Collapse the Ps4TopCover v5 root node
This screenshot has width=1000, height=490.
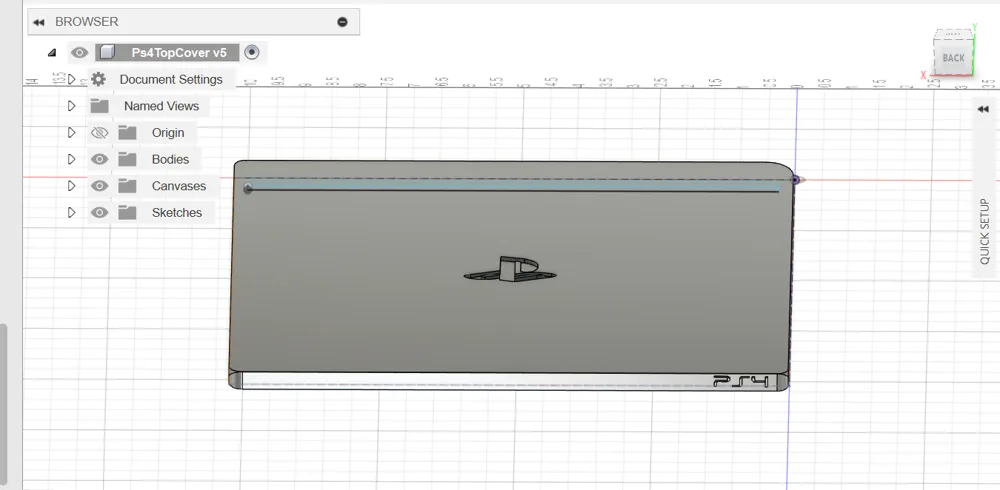pos(52,53)
